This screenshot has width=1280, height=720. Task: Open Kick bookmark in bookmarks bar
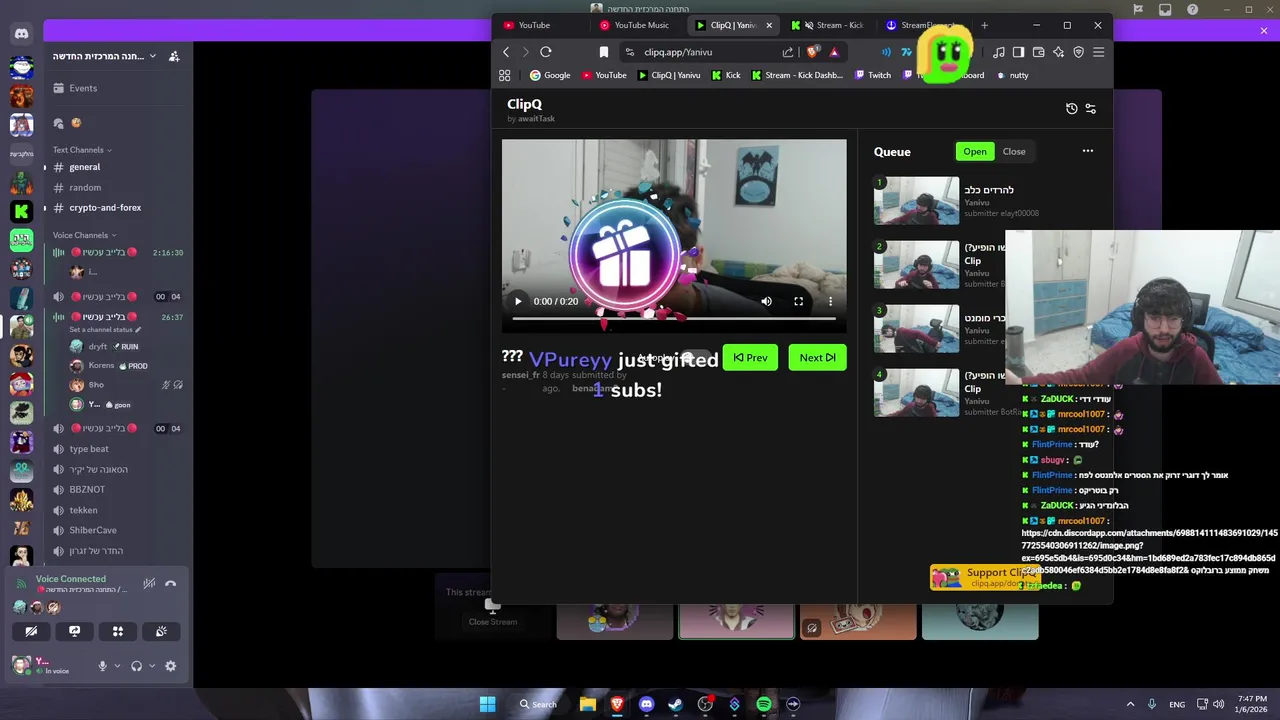tap(726, 75)
